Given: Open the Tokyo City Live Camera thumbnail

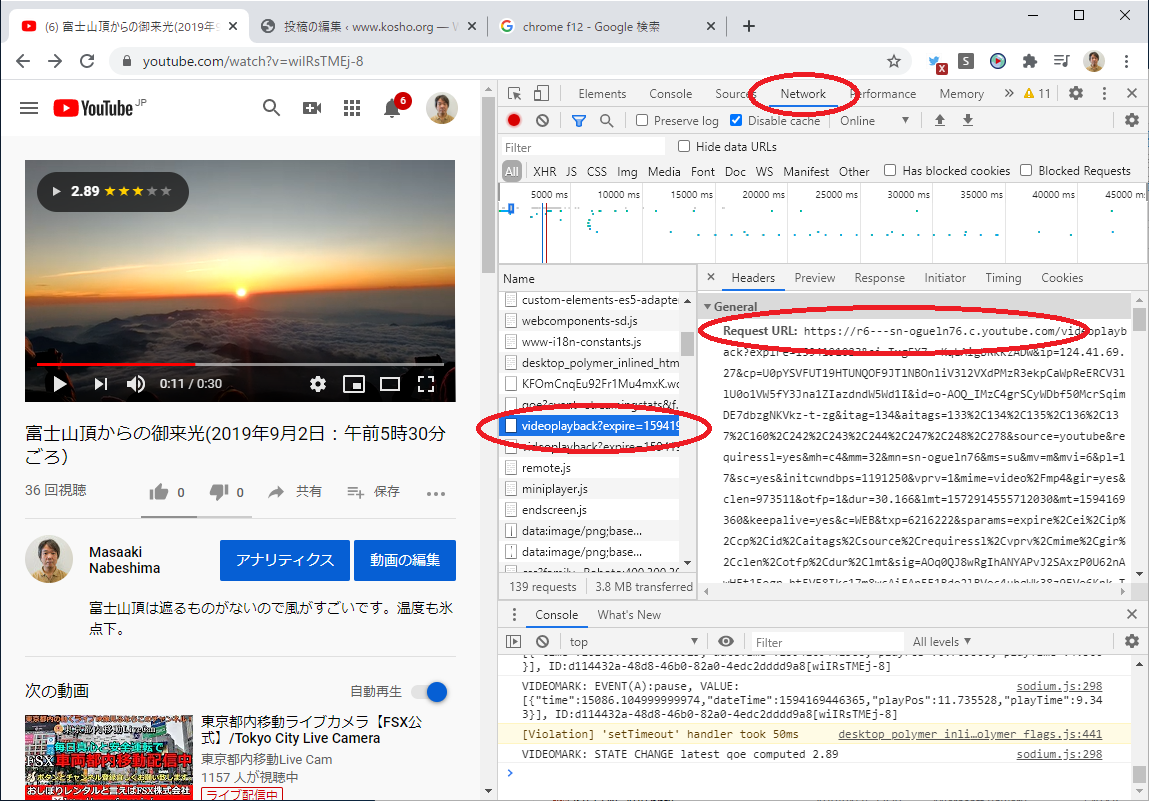Looking at the screenshot, I should [109, 757].
